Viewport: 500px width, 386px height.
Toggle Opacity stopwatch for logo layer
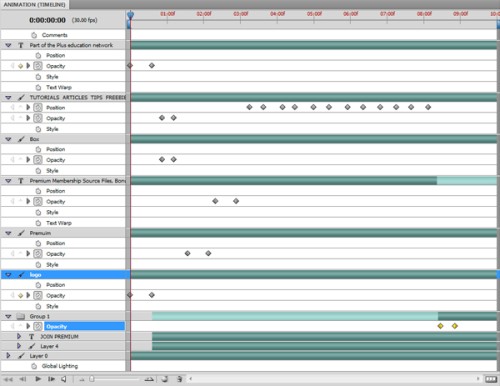click(x=38, y=295)
